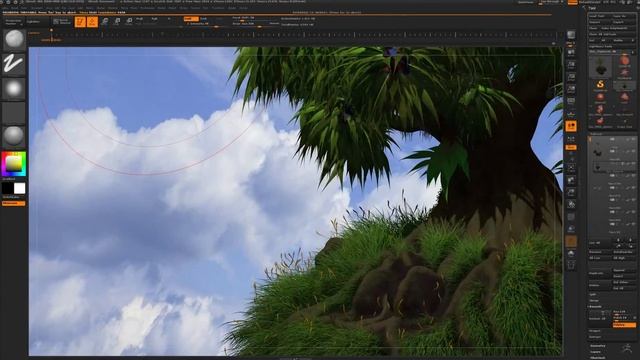Click the Rotate view icon on right shelf
This screenshot has width=640, height=360.
(571, 204)
